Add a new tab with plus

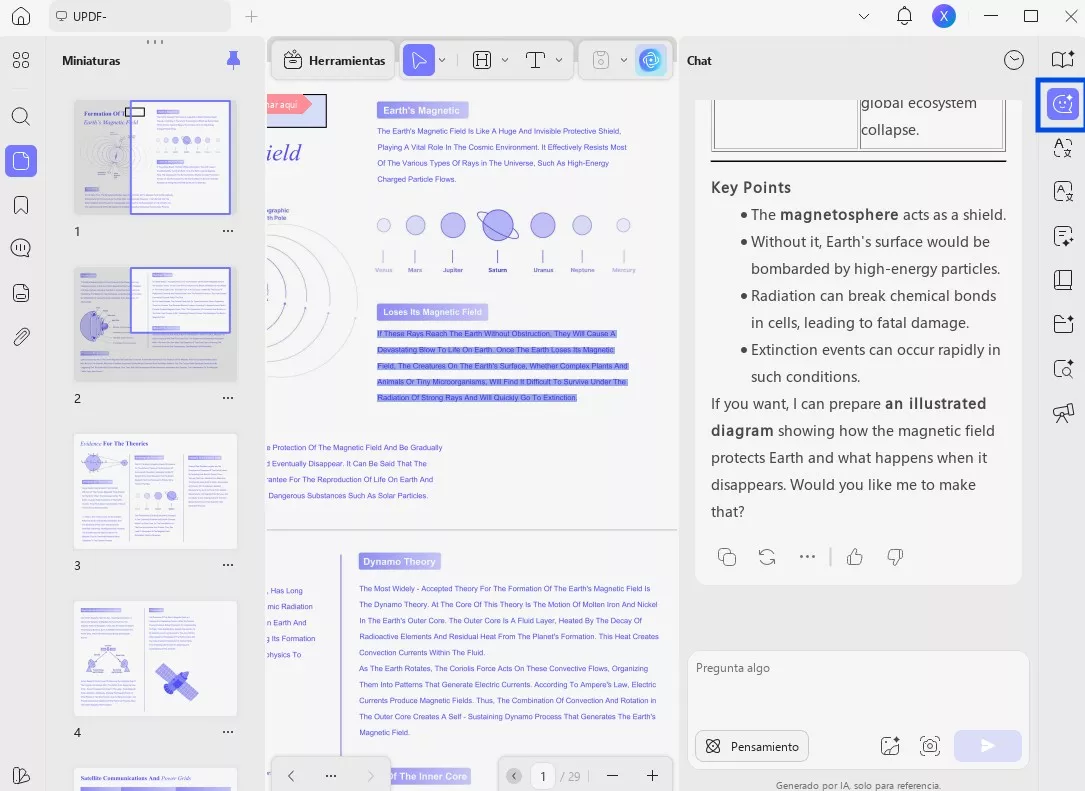coord(251,16)
